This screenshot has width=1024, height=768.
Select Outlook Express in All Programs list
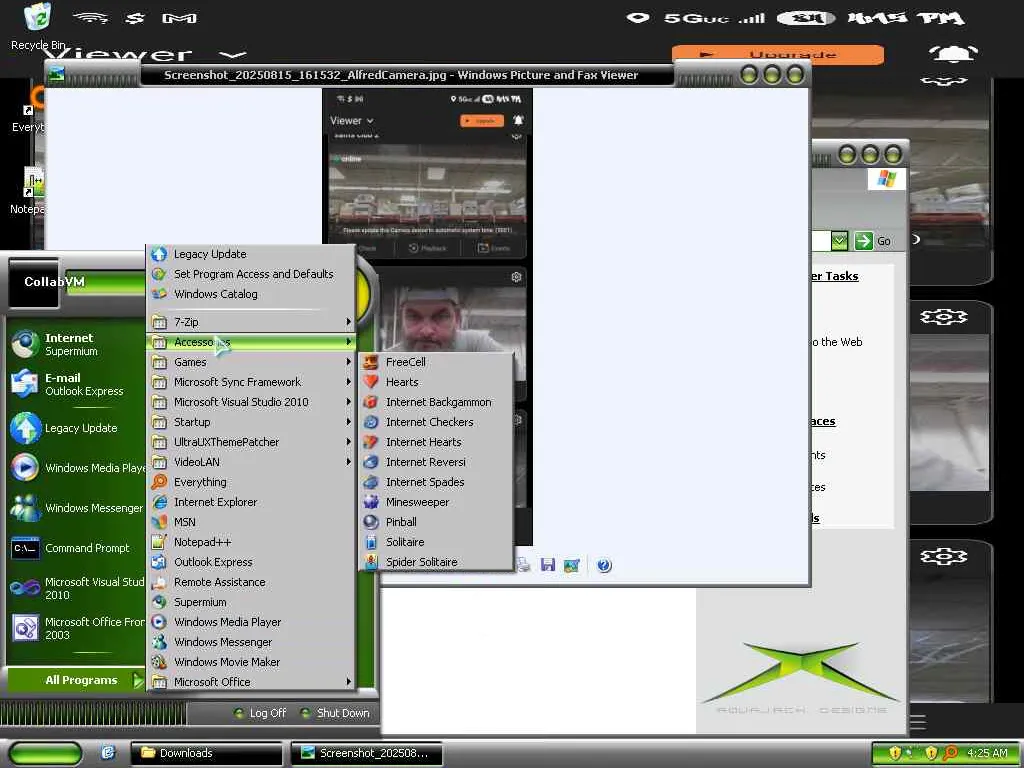pos(252,562)
